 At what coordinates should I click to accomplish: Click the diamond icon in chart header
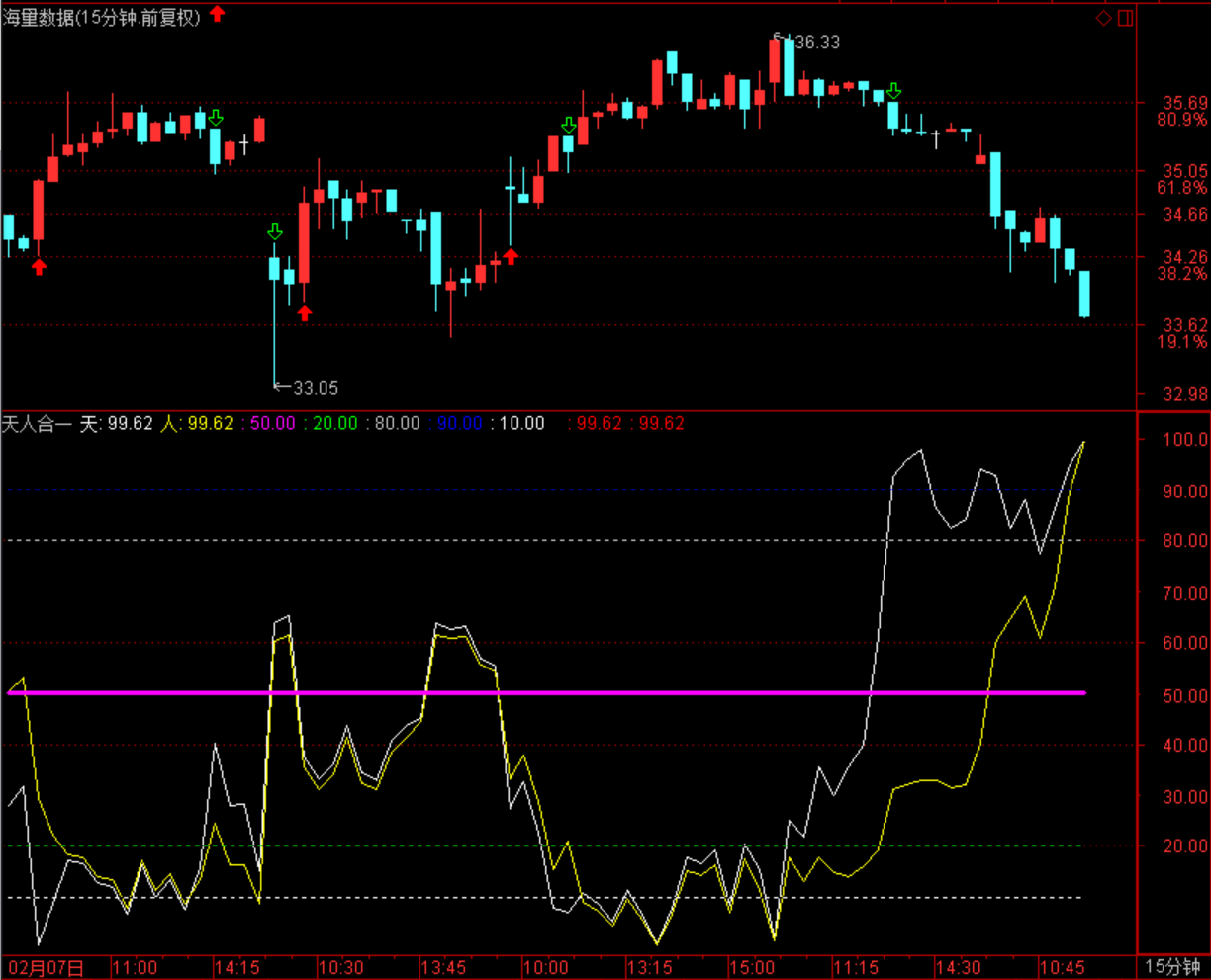pyautogui.click(x=1104, y=18)
